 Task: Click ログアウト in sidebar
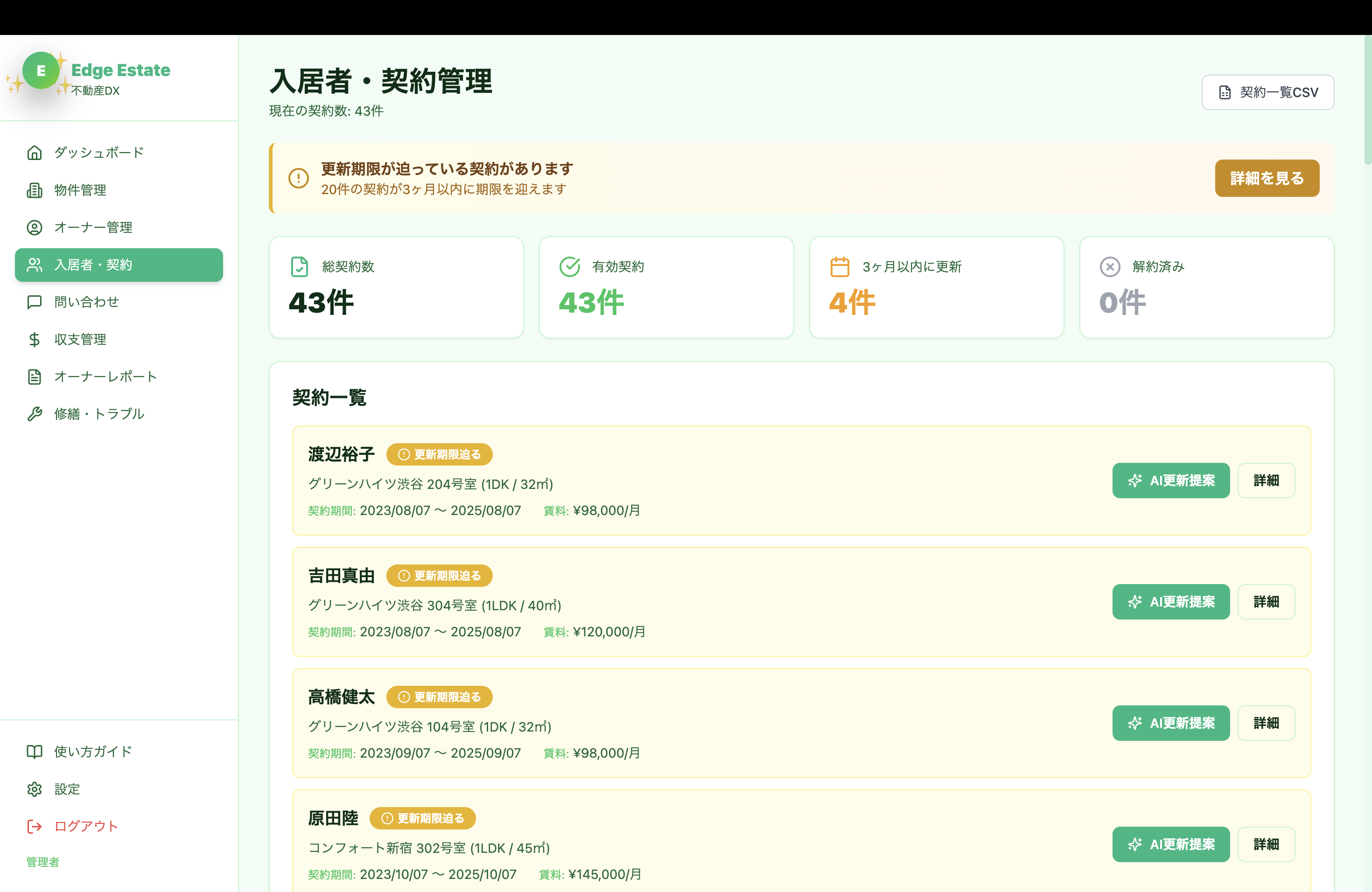(x=85, y=826)
